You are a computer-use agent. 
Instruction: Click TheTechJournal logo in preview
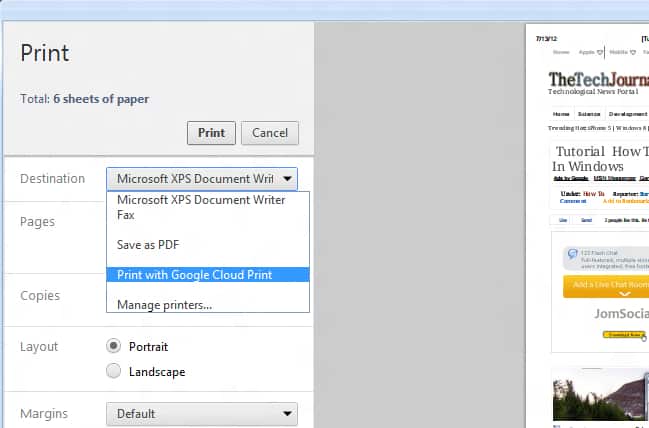[598, 80]
